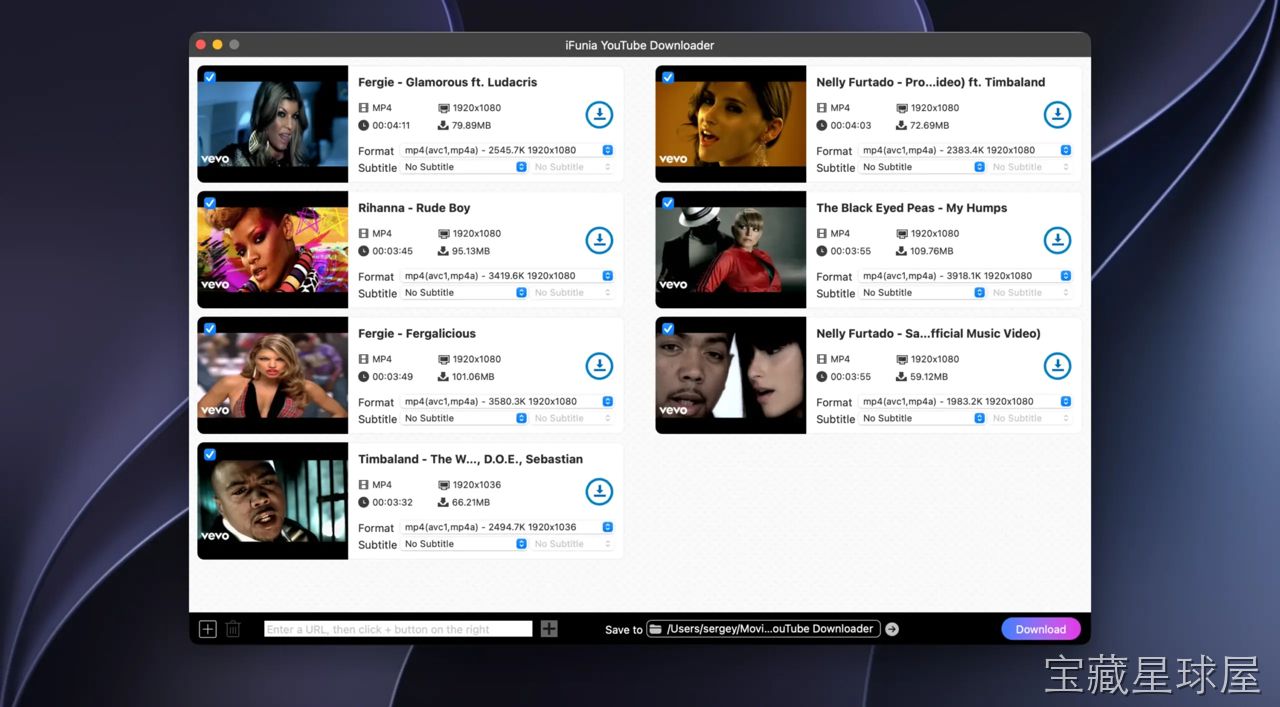1280x707 pixels.
Task: Click the file size '79.89MB'
Action: coord(471,126)
